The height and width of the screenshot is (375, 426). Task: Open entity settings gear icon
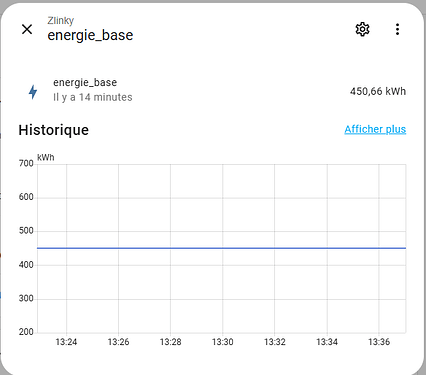pyautogui.click(x=362, y=29)
